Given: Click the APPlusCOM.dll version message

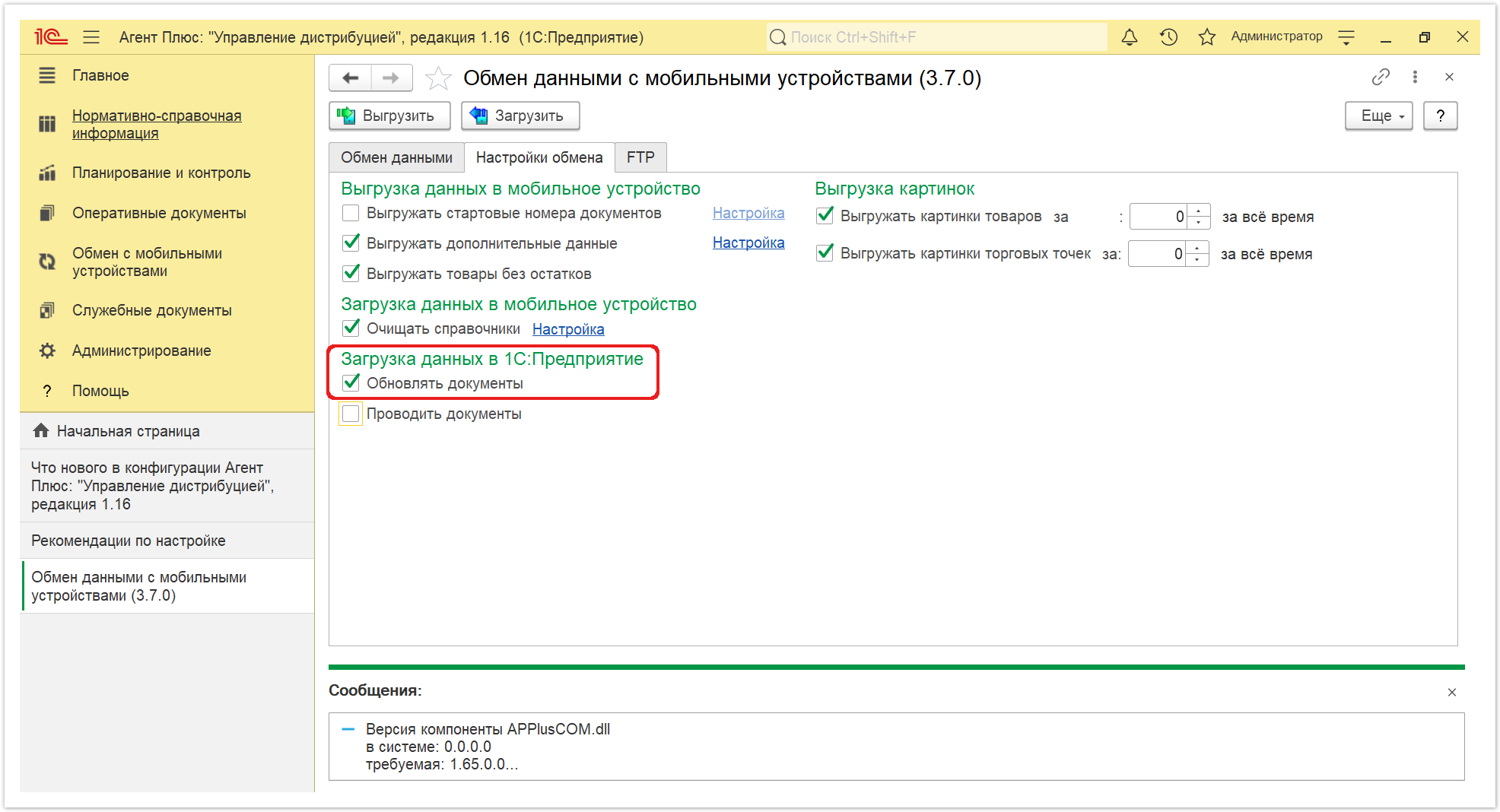Looking at the screenshot, I should [488, 747].
